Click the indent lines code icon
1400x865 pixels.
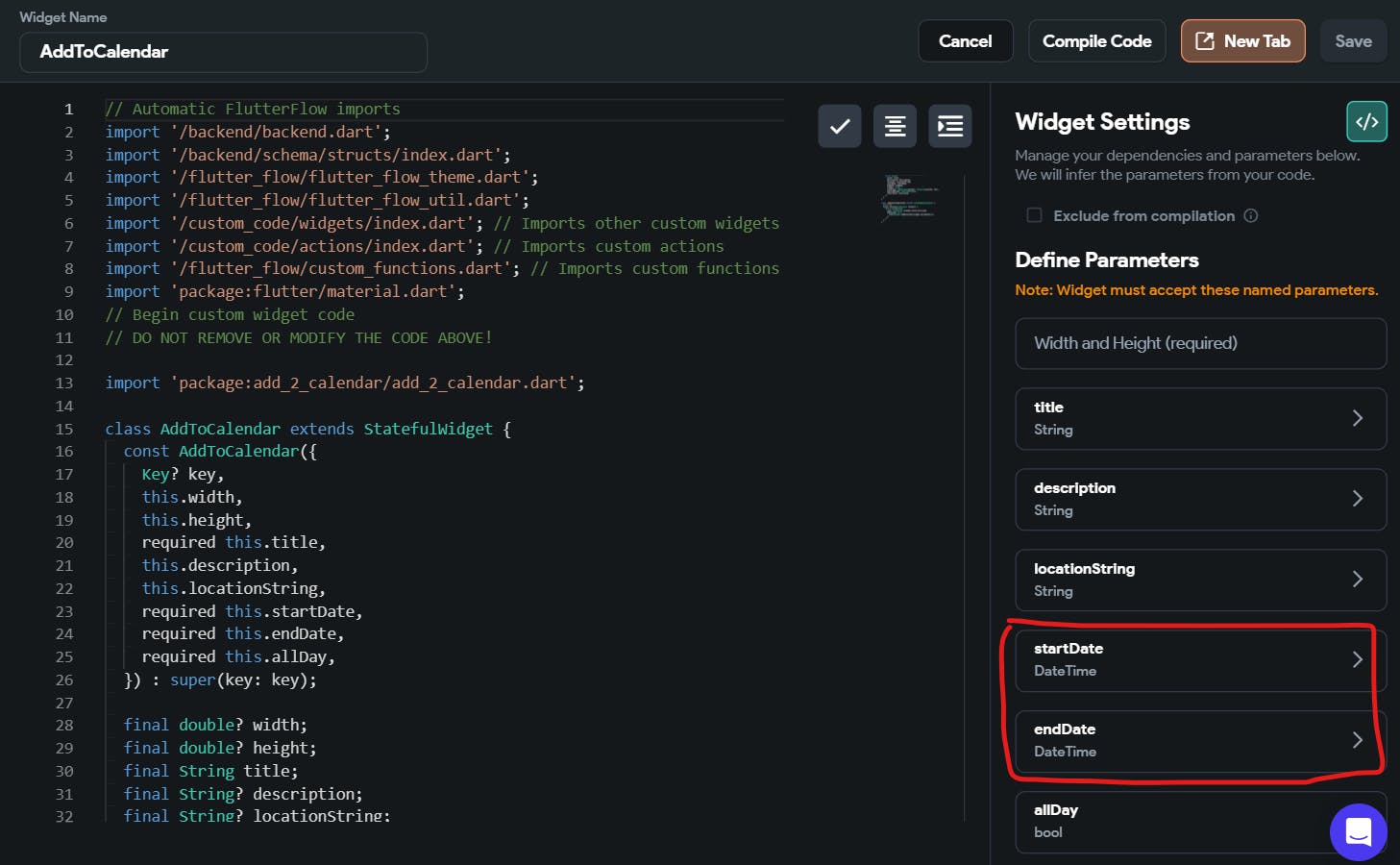point(949,126)
